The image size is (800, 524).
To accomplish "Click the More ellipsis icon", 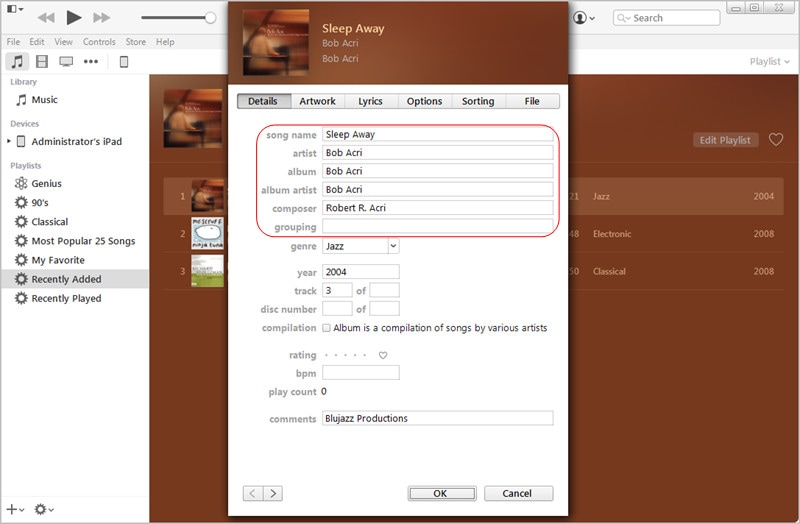I will coord(91,62).
